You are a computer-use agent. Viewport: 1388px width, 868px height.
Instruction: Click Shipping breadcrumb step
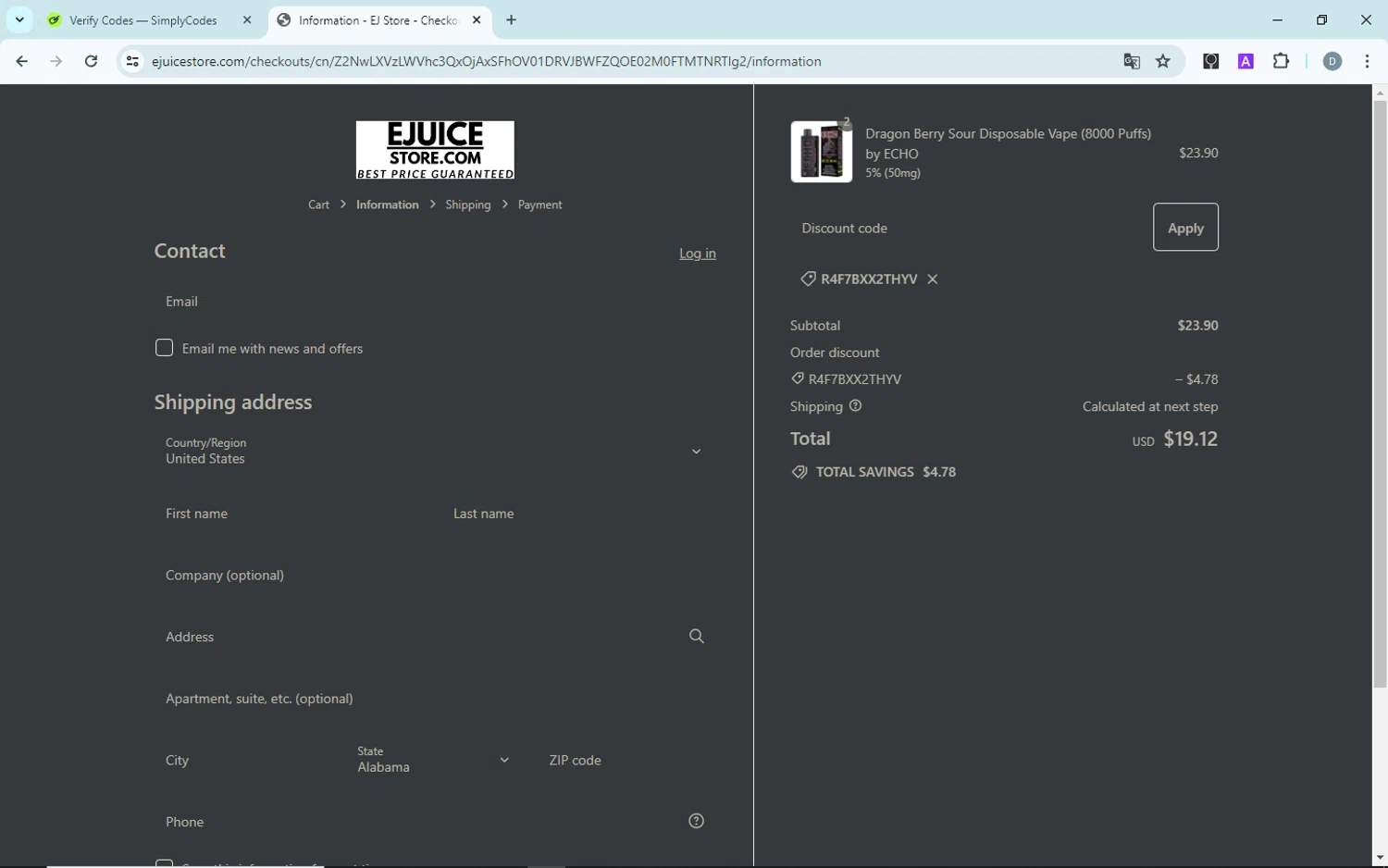467,205
